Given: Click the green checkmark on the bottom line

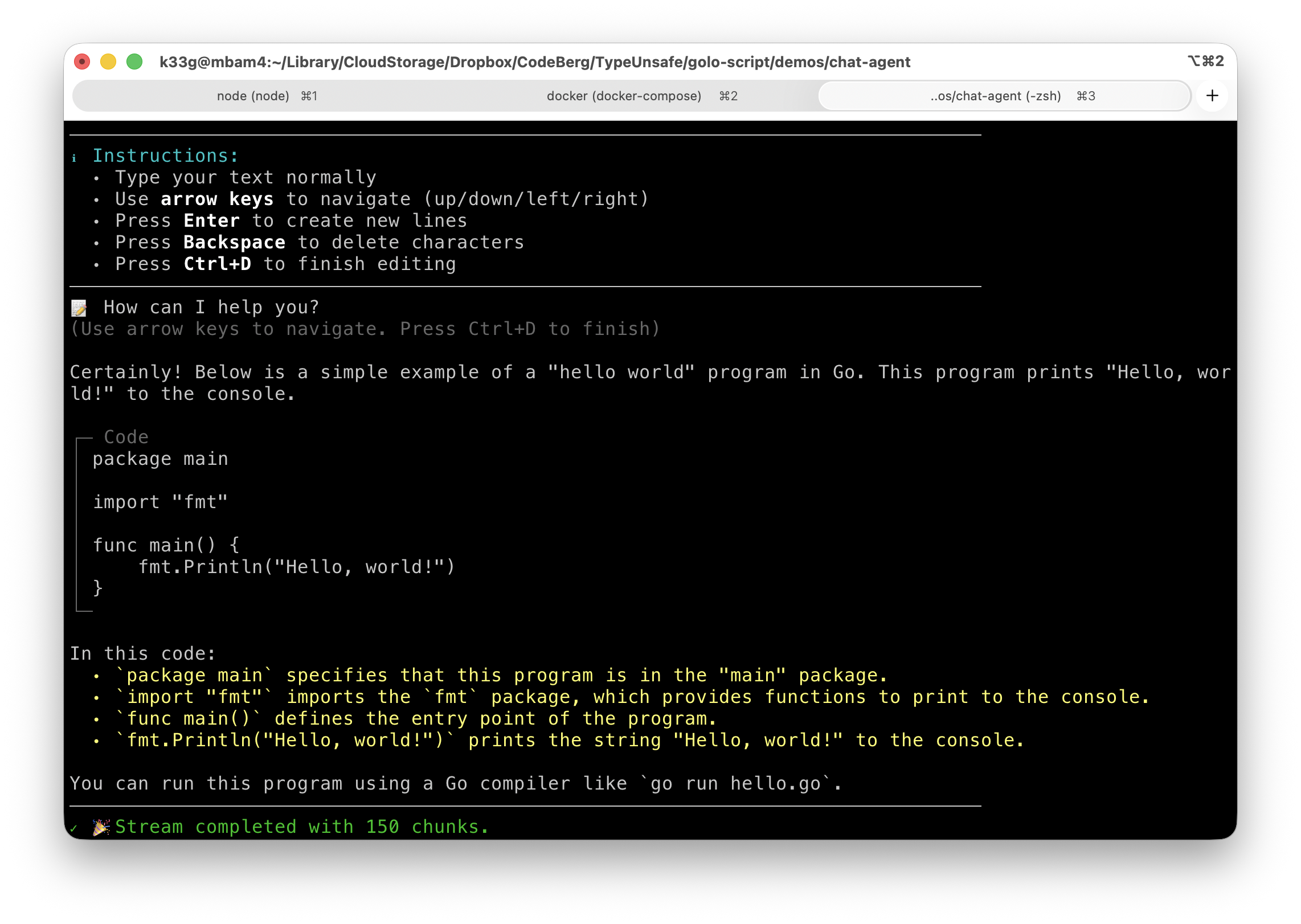Looking at the screenshot, I should (73, 828).
